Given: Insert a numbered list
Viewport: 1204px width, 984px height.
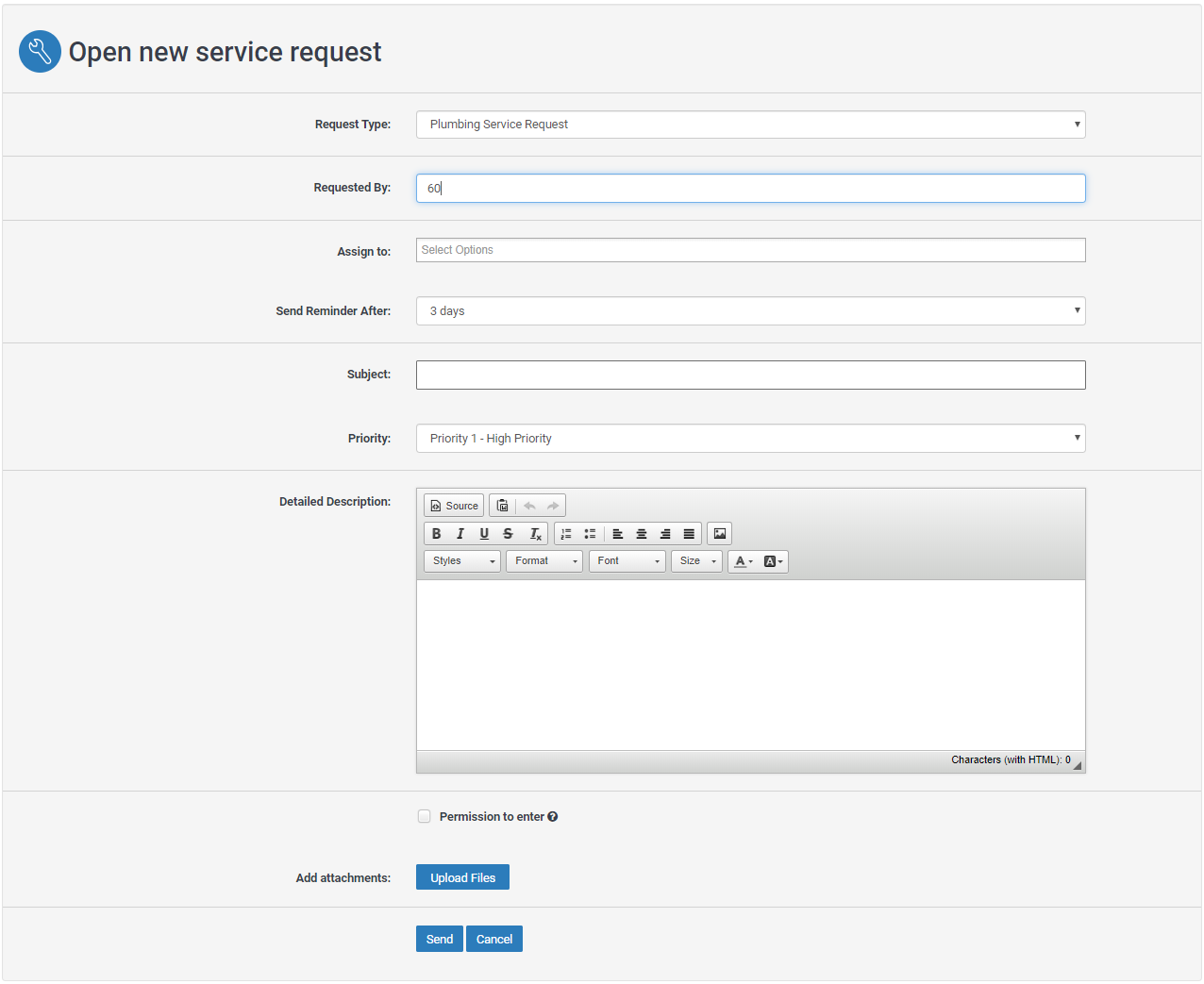Looking at the screenshot, I should pos(566,534).
